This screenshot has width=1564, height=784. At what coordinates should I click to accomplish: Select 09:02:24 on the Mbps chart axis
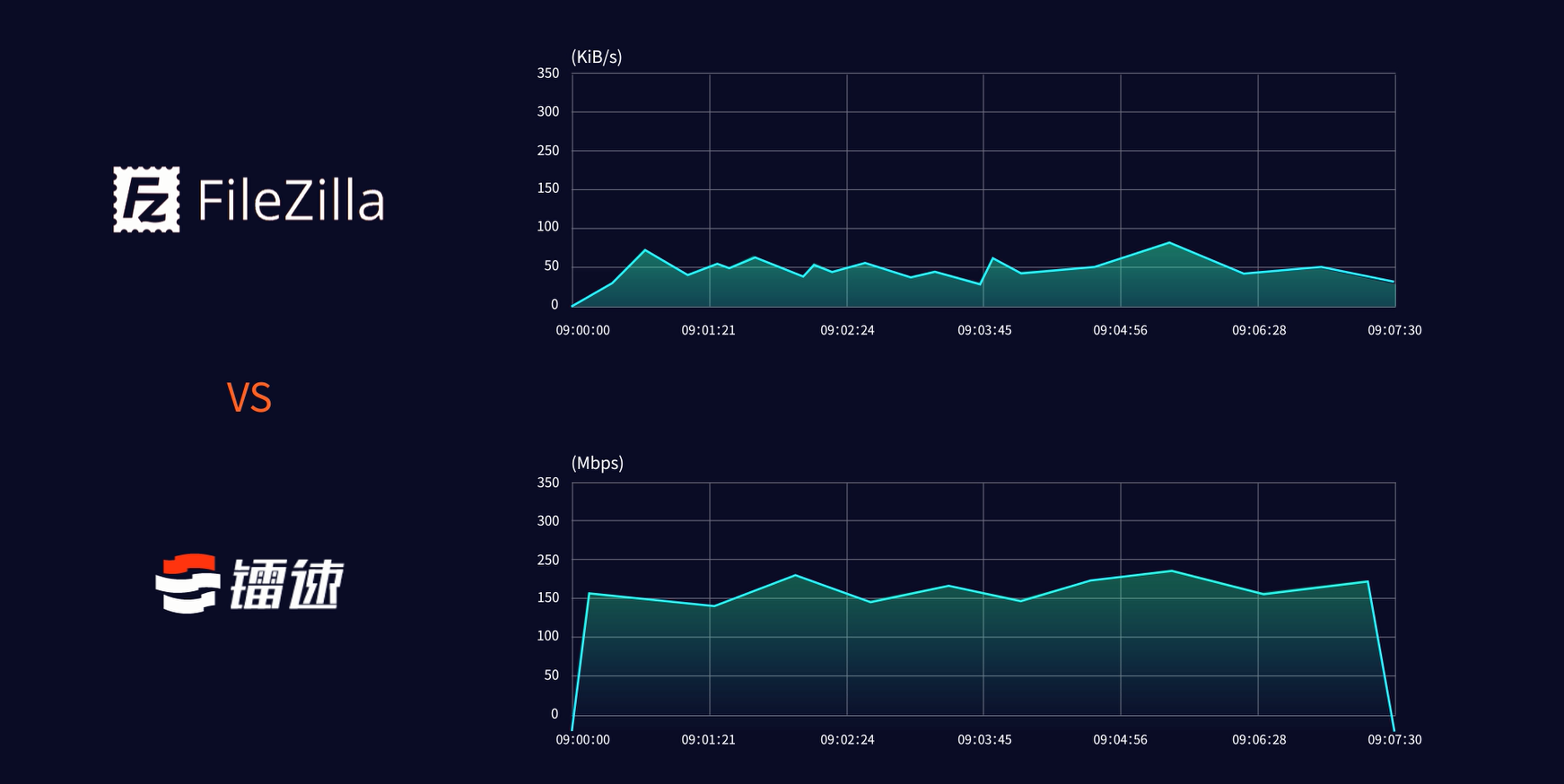pos(847,740)
